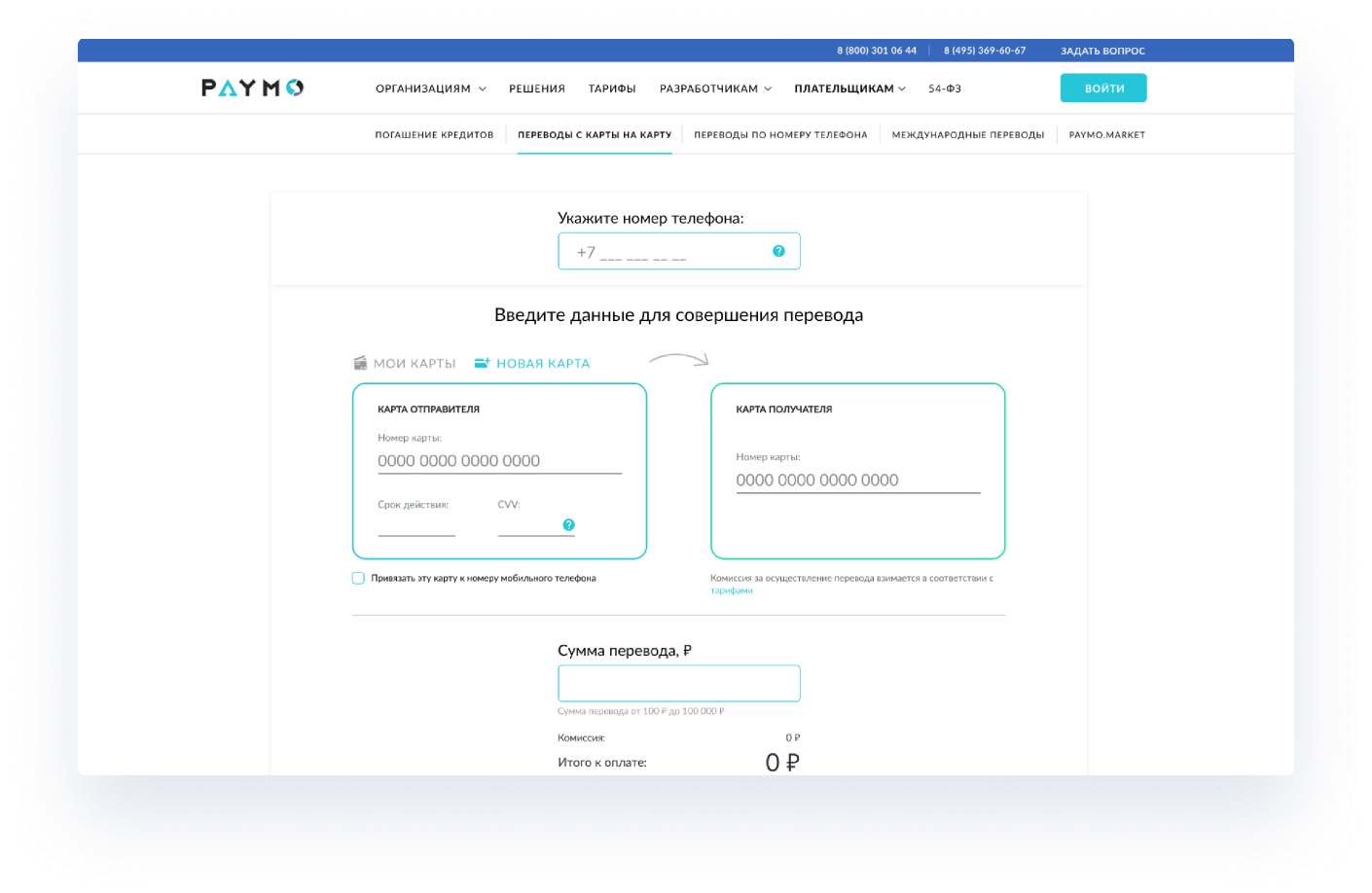Enable binding card to mobile phone number
This screenshot has width=1372, height=893.
point(358,578)
